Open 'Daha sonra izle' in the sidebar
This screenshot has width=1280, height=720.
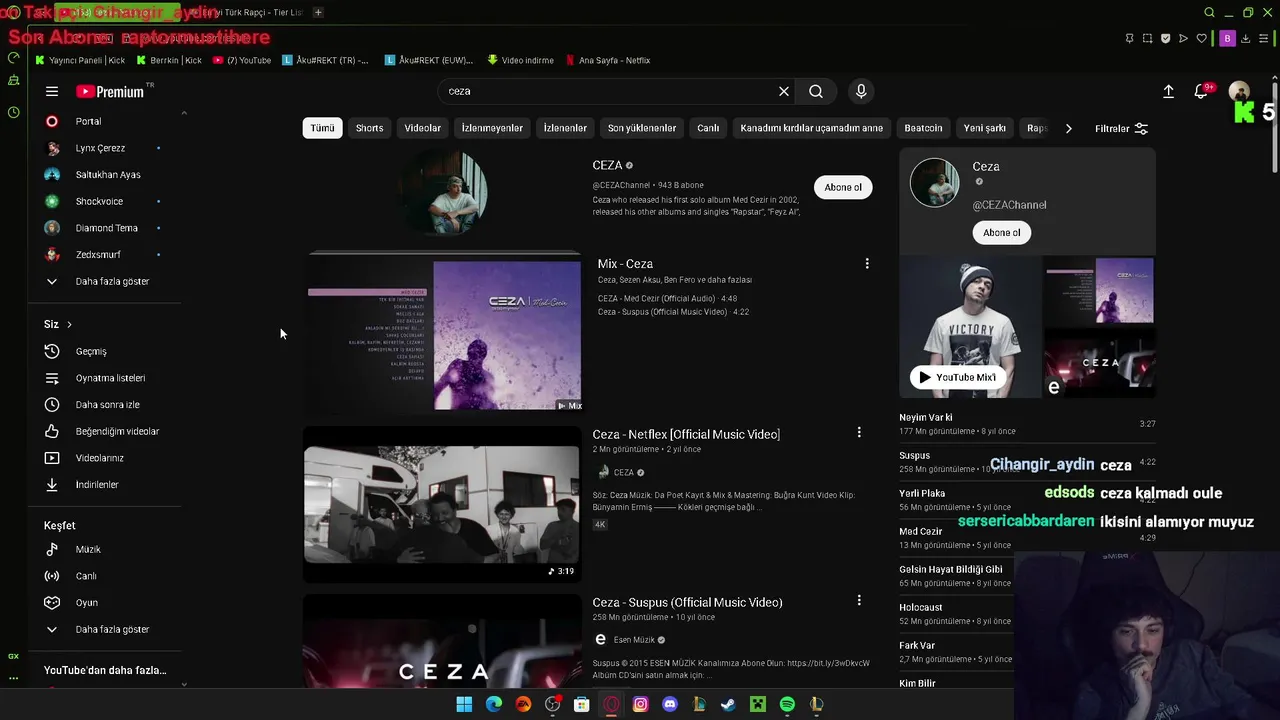(107, 405)
